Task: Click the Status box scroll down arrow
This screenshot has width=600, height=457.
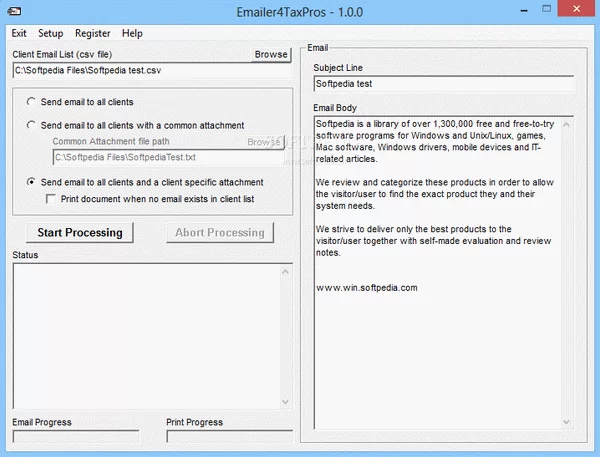Action: click(285, 402)
